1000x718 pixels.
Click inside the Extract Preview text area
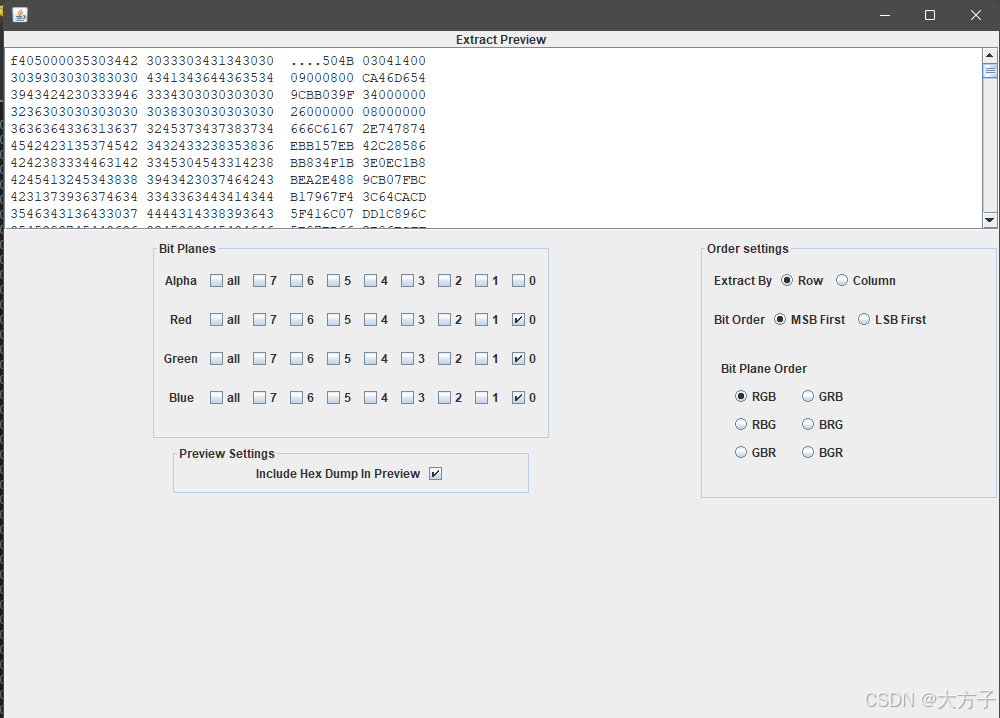(494, 138)
